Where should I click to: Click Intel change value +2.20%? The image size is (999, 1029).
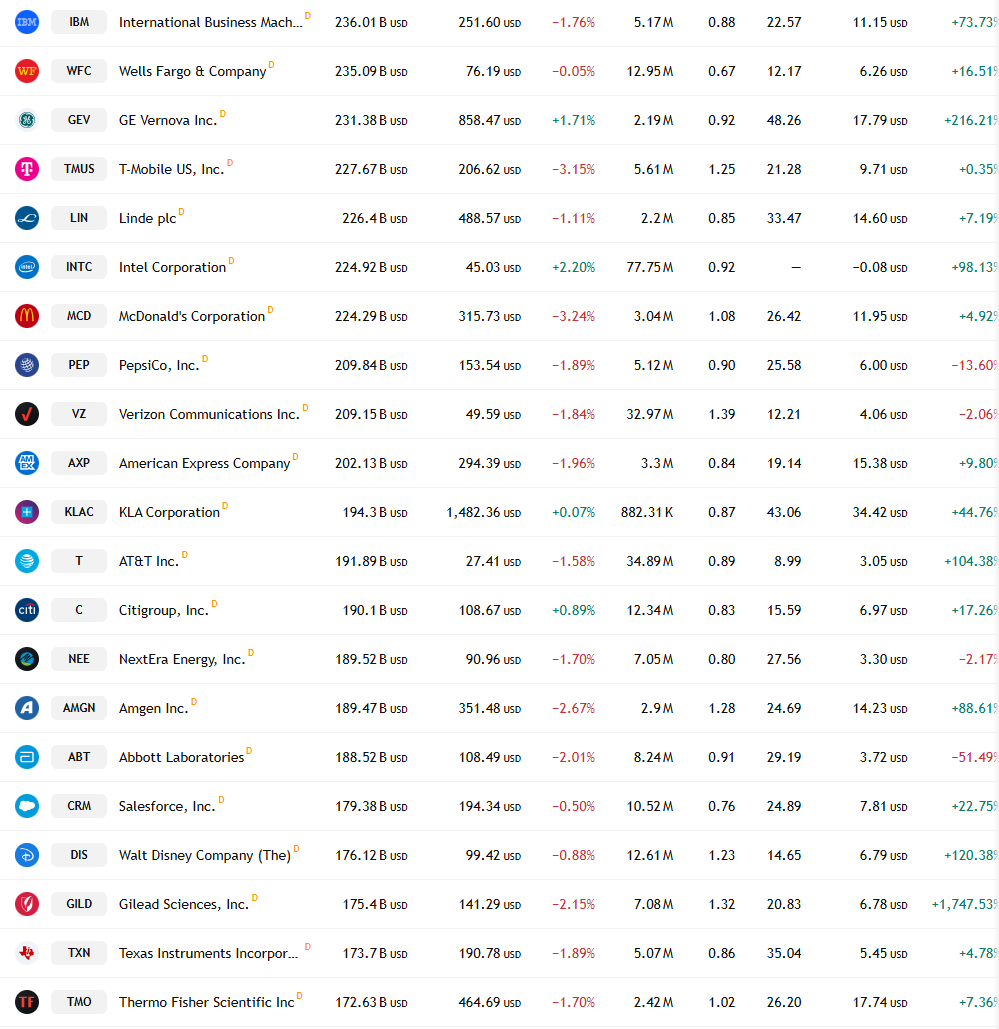pyautogui.click(x=574, y=268)
